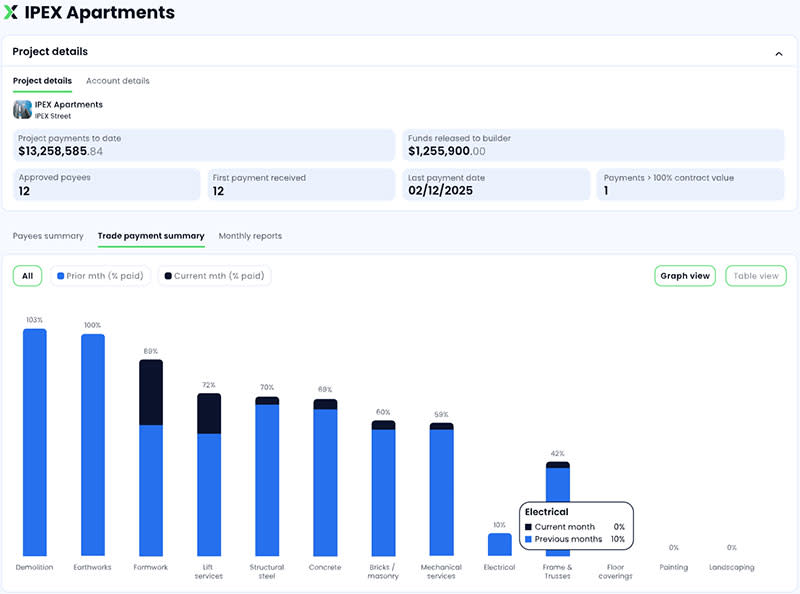
Task: Click the dark segment of Lift services bar
Action: (x=209, y=413)
